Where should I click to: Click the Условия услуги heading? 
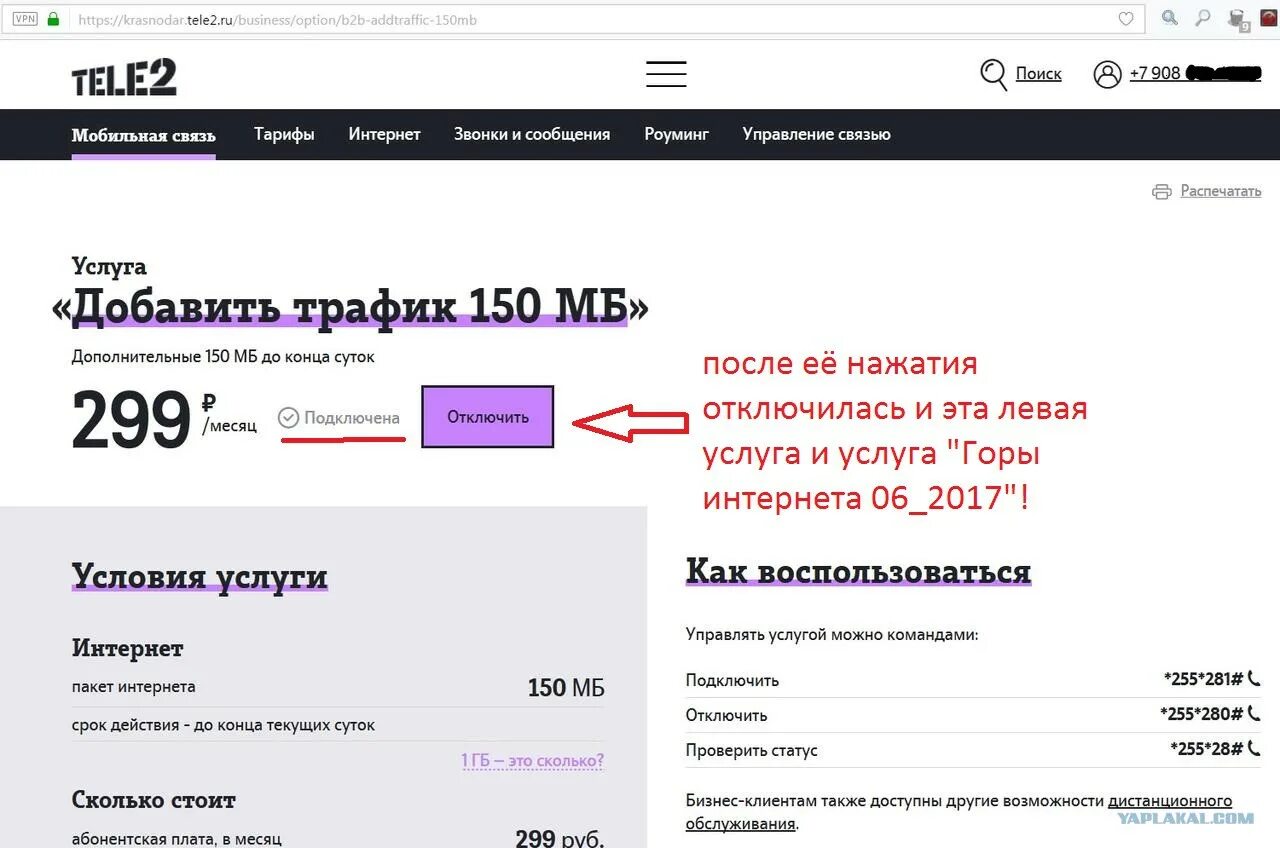click(x=200, y=577)
